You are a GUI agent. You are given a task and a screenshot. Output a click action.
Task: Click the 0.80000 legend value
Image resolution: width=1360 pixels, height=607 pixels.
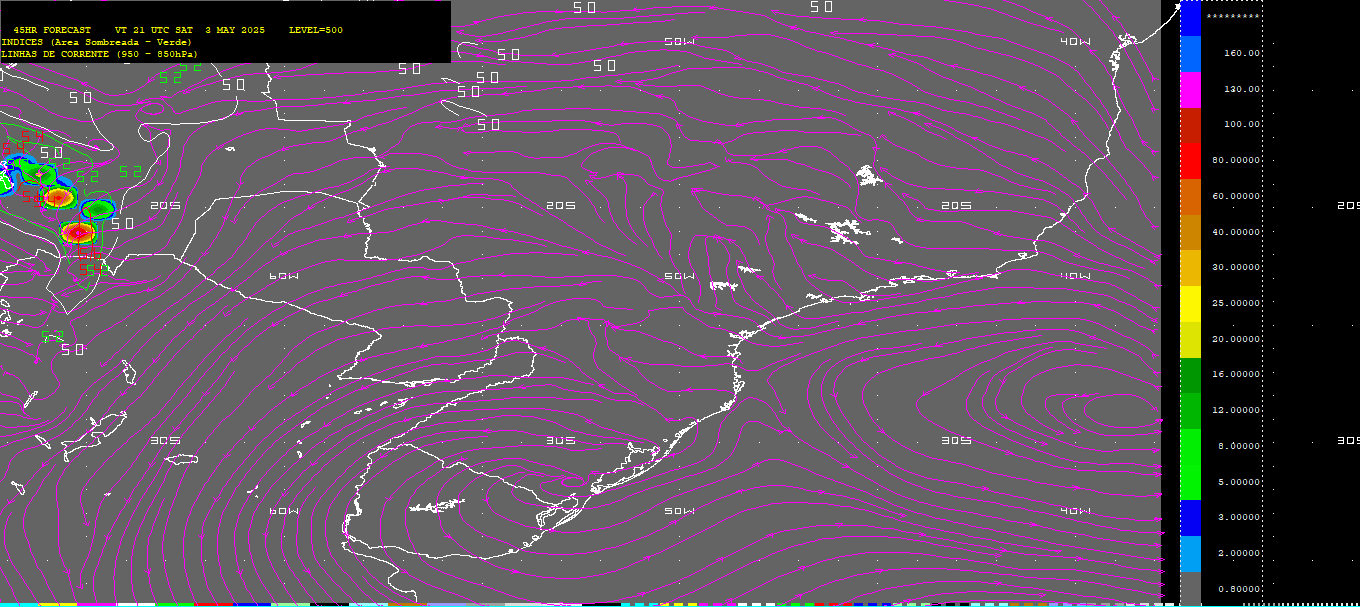[x=1239, y=589]
